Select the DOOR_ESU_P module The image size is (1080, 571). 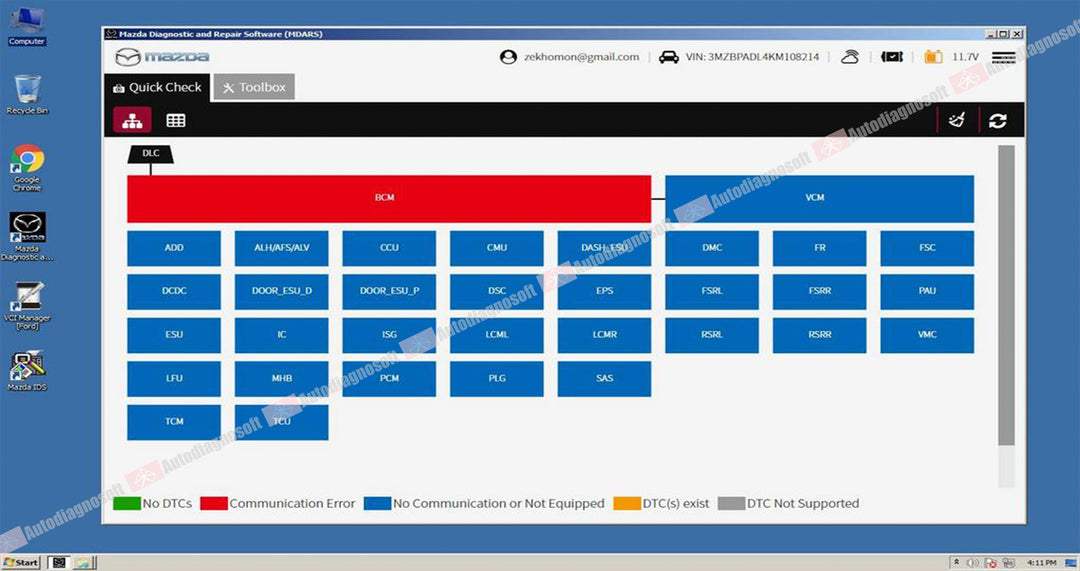pos(389,291)
